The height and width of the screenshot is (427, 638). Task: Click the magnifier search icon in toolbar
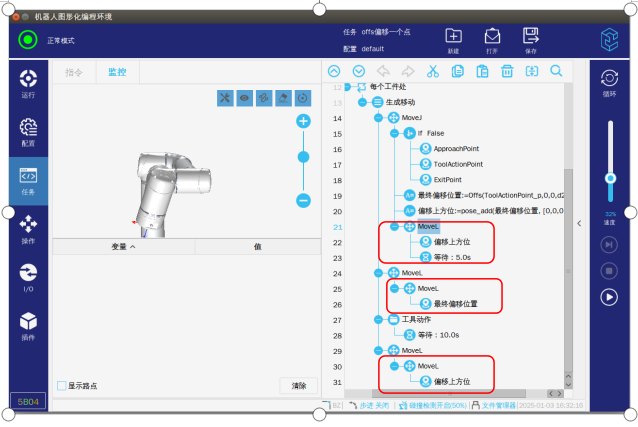pos(556,71)
